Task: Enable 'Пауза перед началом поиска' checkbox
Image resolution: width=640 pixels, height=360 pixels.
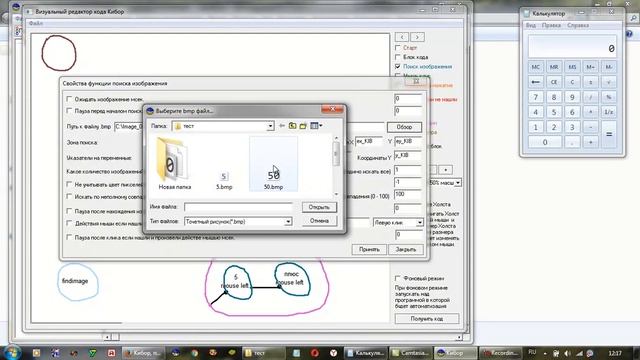Action: click(69, 111)
